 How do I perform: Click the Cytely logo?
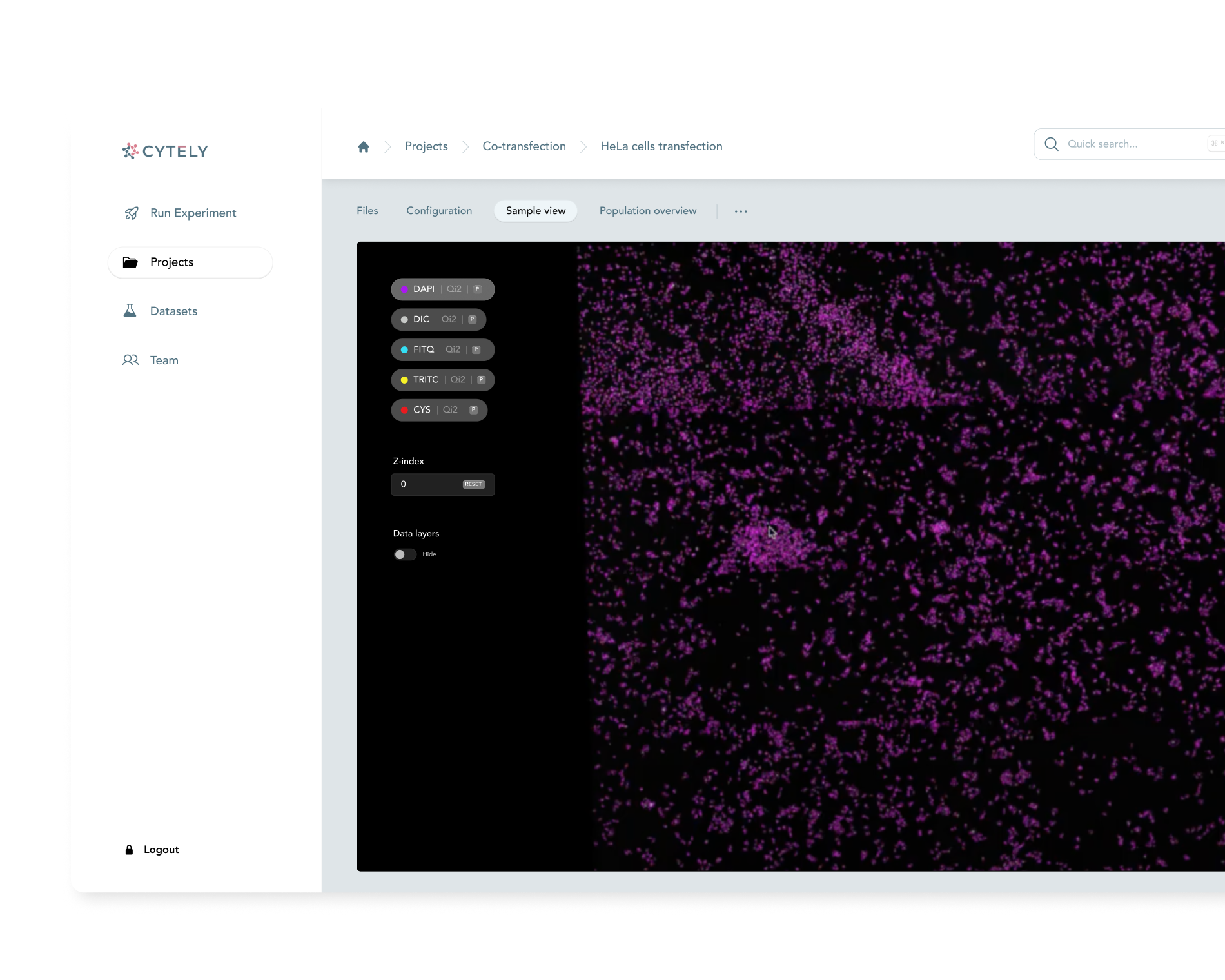[x=166, y=152]
